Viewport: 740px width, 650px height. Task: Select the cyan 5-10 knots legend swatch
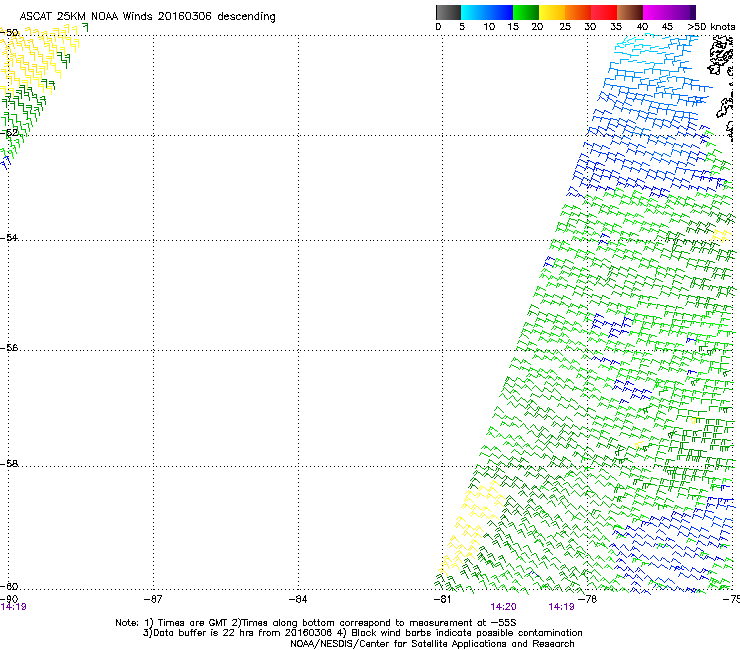[474, 12]
